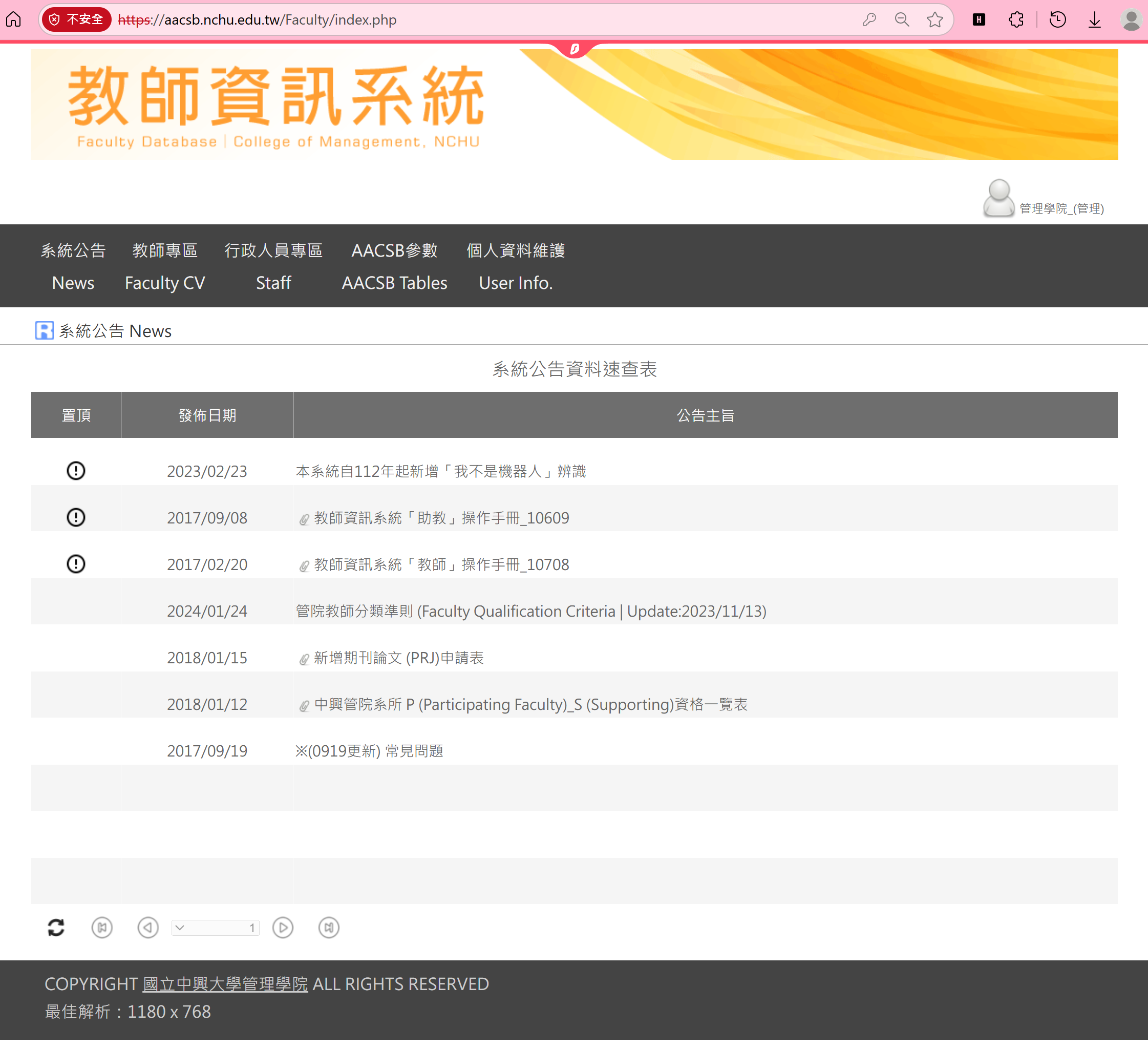The height and width of the screenshot is (1050, 1148).
Task: Open the extensions puzzle icon
Action: 1016,20
